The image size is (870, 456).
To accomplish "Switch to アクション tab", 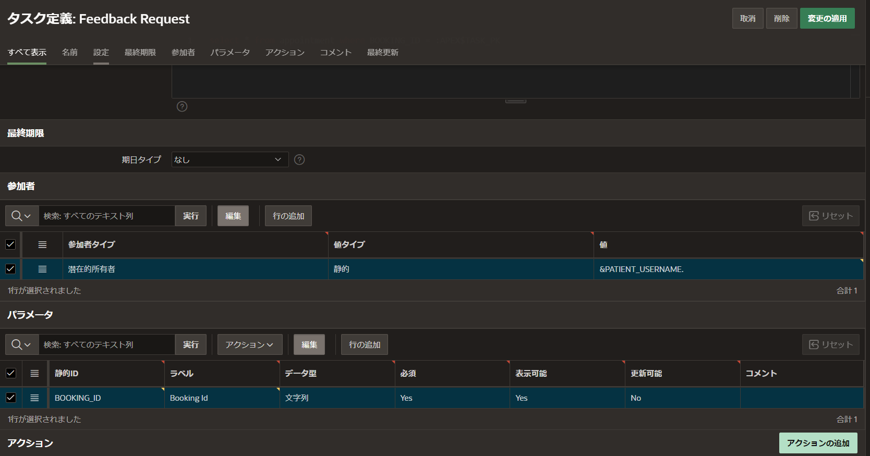I will tap(285, 52).
